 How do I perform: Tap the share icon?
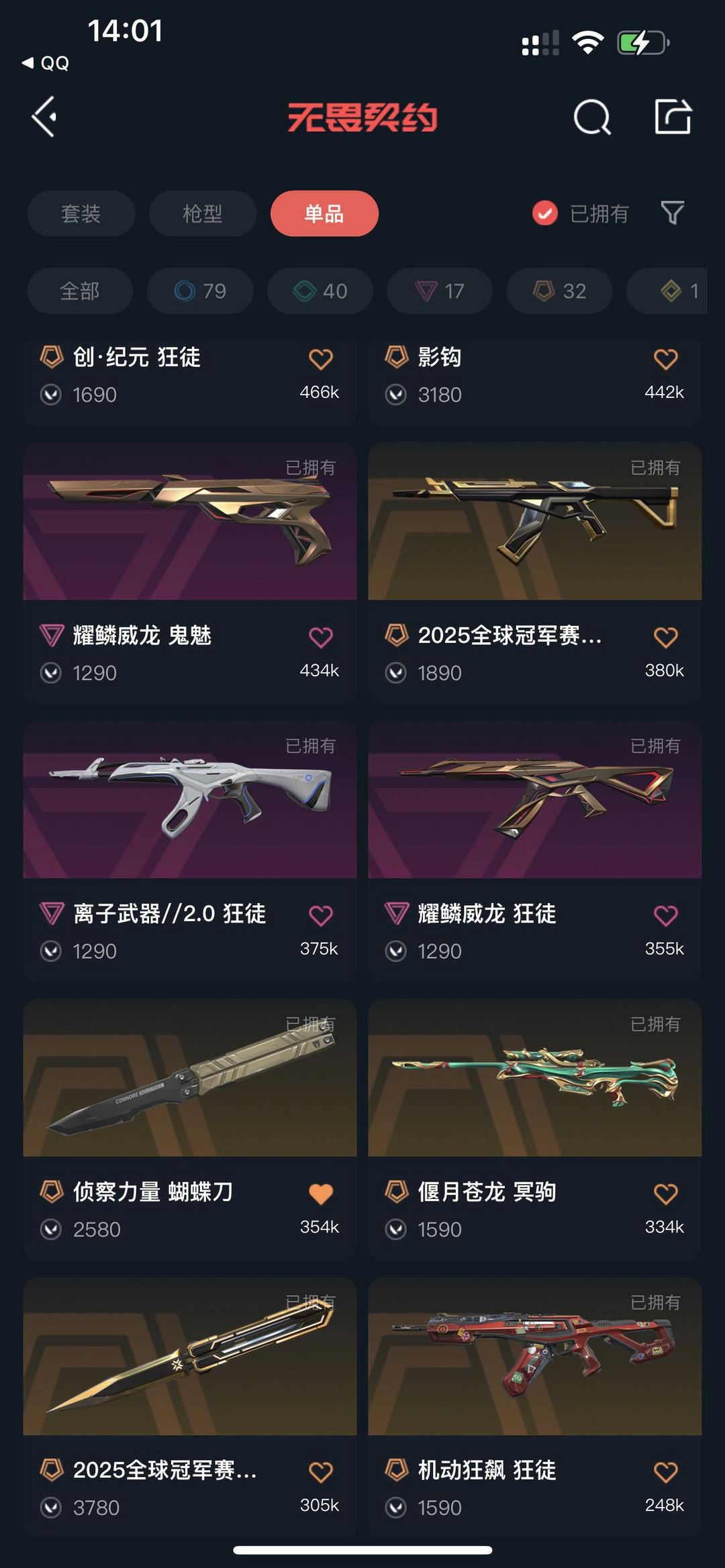pyautogui.click(x=673, y=117)
